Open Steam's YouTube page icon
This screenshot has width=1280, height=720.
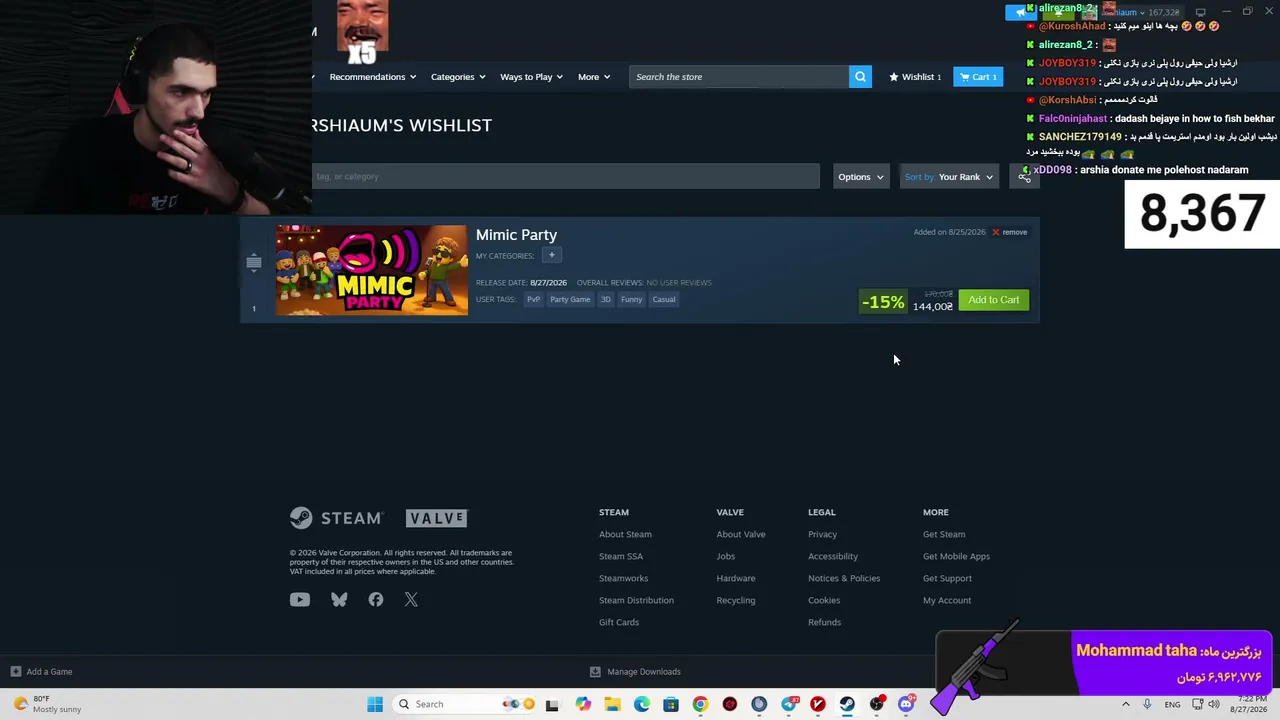pos(300,600)
